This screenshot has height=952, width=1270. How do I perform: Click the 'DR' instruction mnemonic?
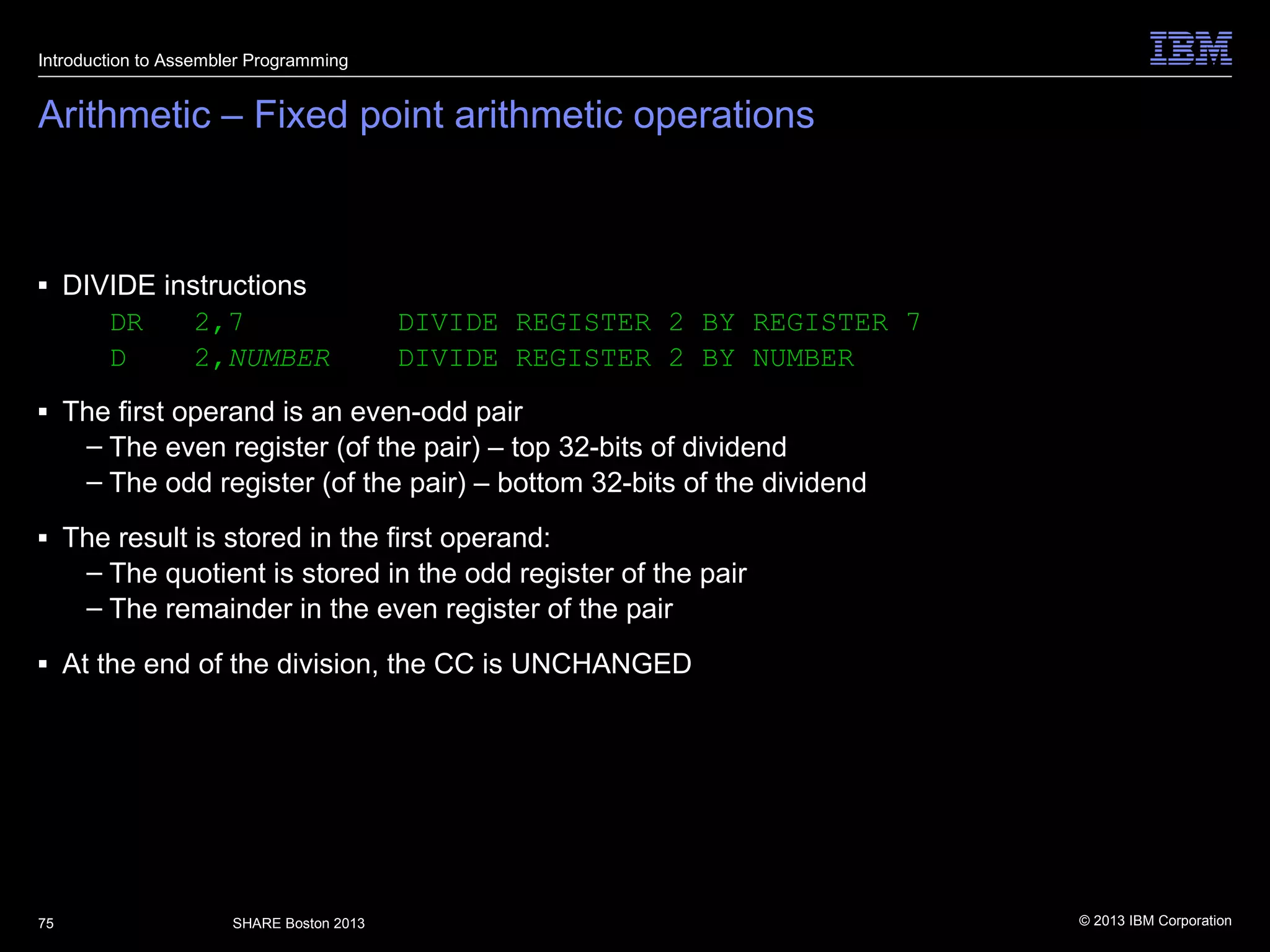click(x=127, y=323)
